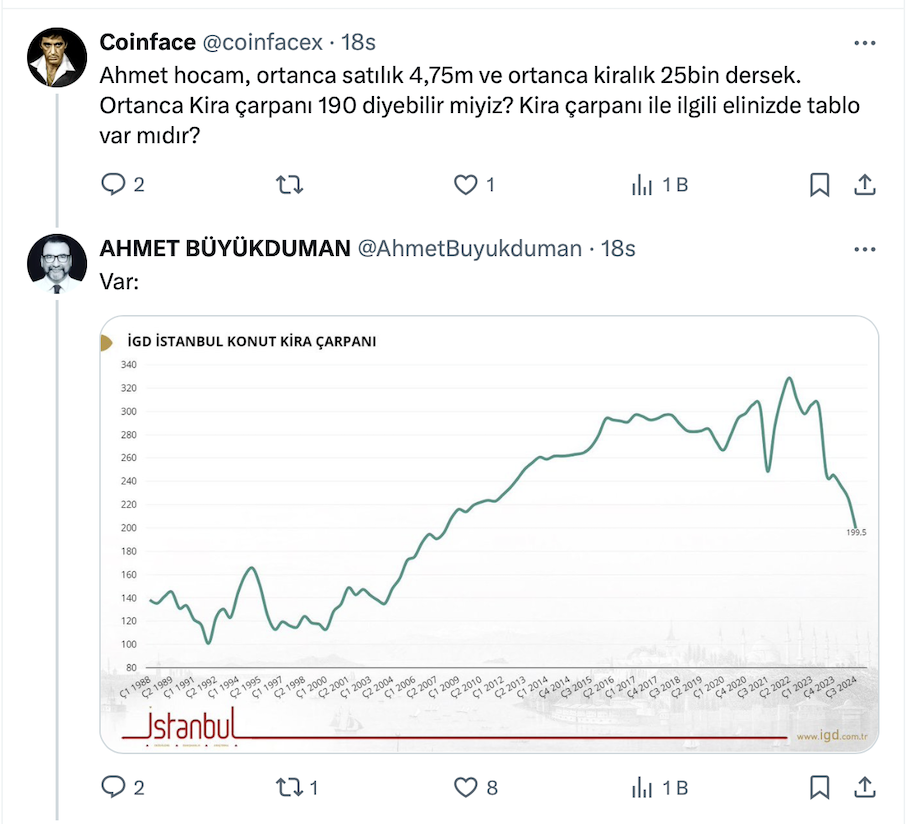This screenshot has width=918, height=824.
Task: Open the İstanbul Konut Kira Çarpanı chart image
Action: [489, 535]
